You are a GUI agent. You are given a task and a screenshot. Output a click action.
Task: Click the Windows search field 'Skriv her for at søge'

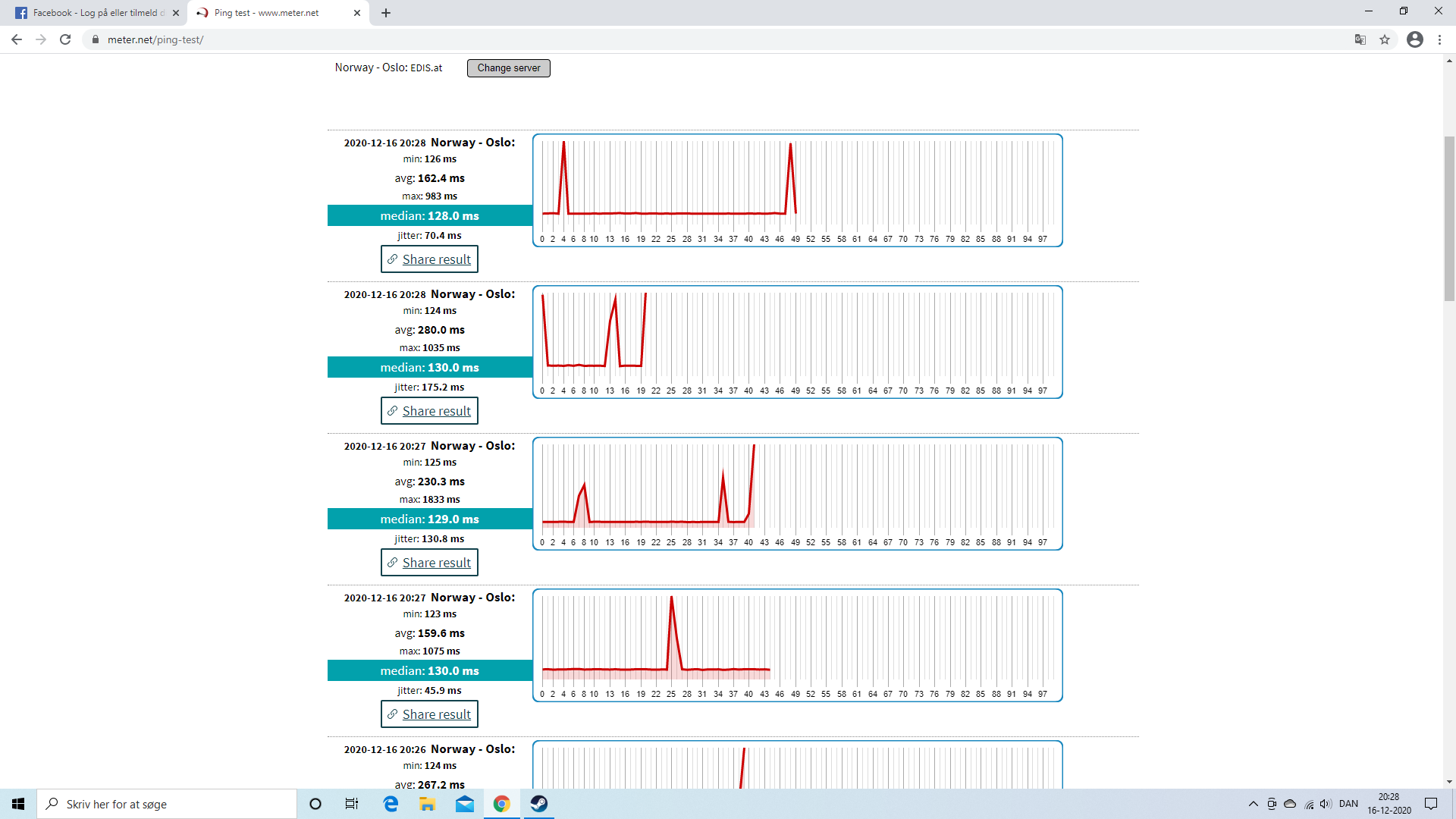(x=167, y=804)
